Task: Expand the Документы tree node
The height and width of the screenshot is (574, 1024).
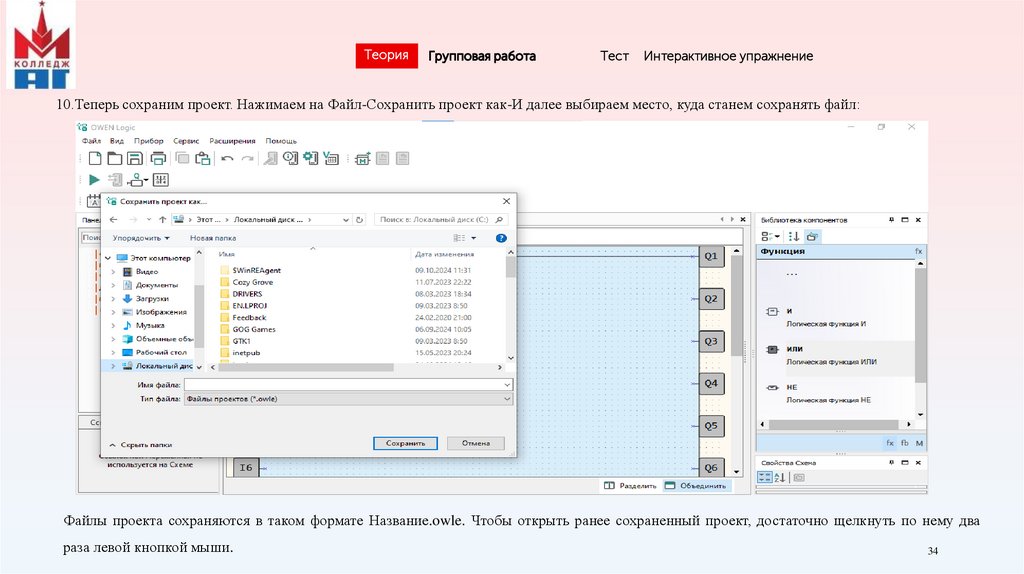Action: [113, 285]
